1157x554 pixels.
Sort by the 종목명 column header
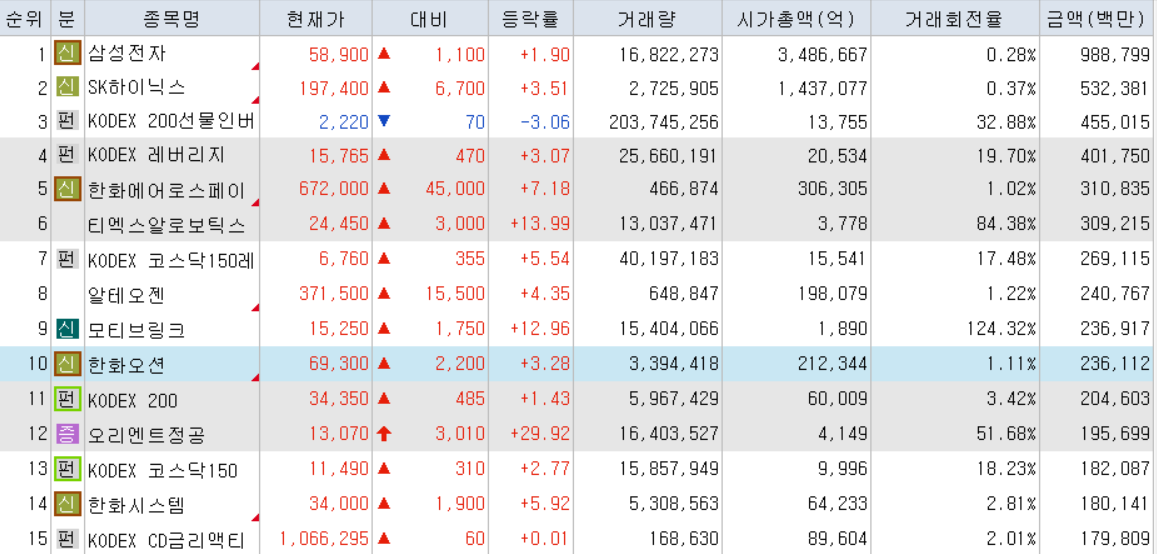172,18
